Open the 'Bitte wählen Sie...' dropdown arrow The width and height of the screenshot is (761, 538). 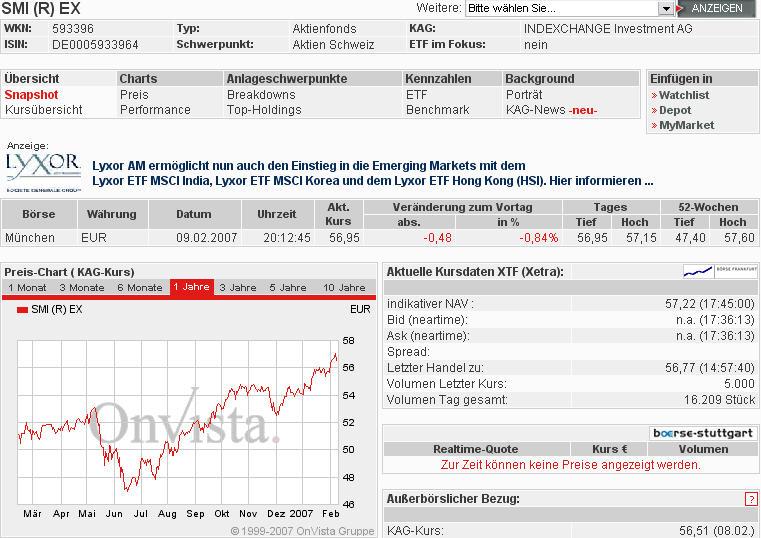click(666, 8)
